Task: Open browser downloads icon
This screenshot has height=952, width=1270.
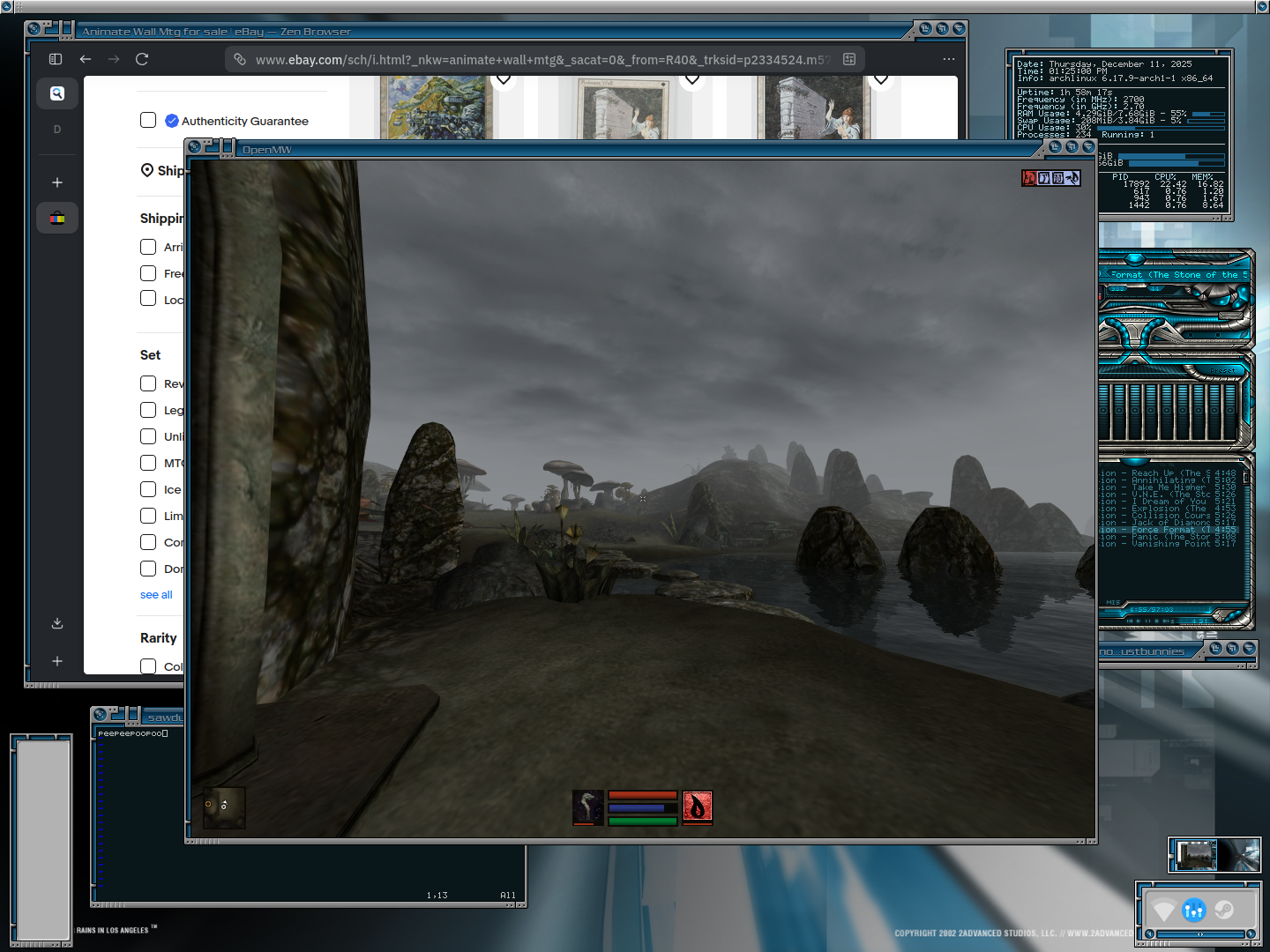Action: click(x=57, y=623)
